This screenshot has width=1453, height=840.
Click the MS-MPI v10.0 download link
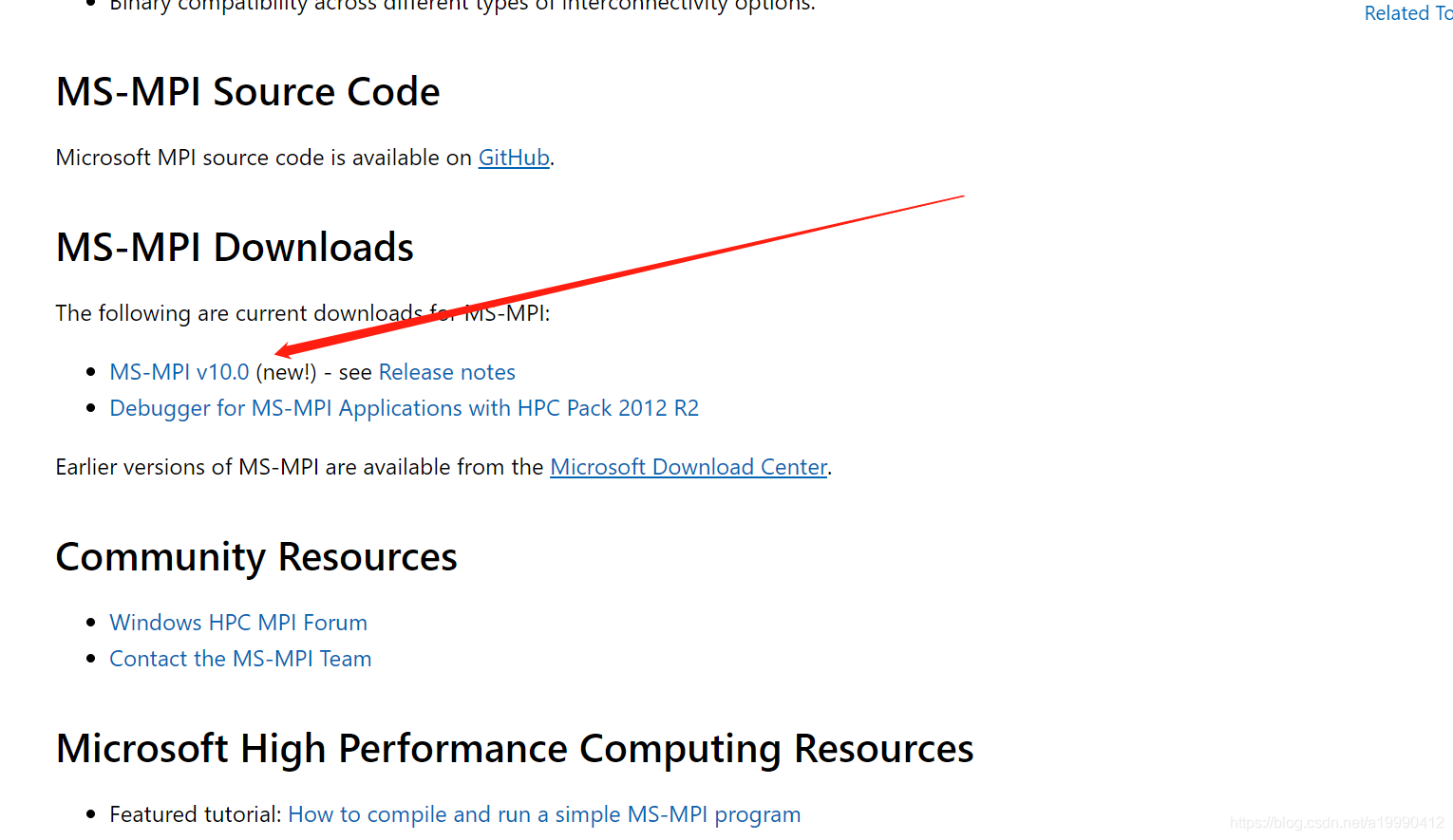tap(179, 372)
